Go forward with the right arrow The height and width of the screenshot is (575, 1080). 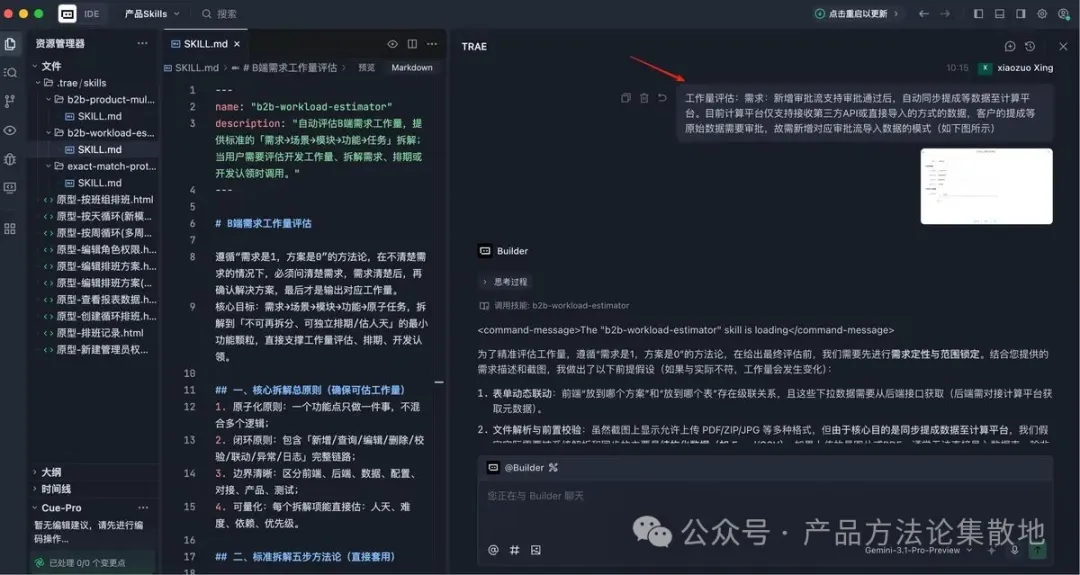coord(945,14)
